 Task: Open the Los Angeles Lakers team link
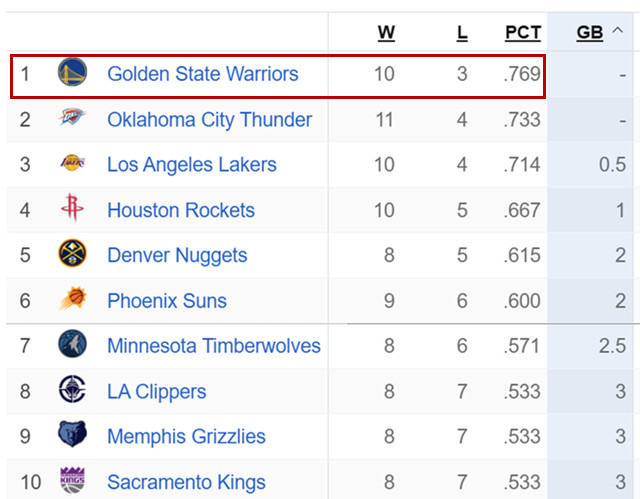point(192,165)
